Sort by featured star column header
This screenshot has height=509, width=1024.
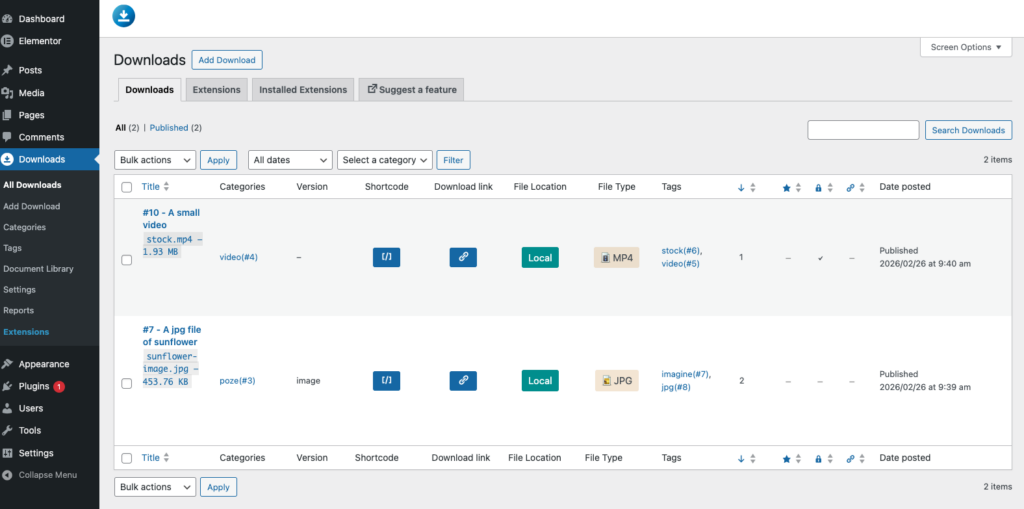[787, 187]
